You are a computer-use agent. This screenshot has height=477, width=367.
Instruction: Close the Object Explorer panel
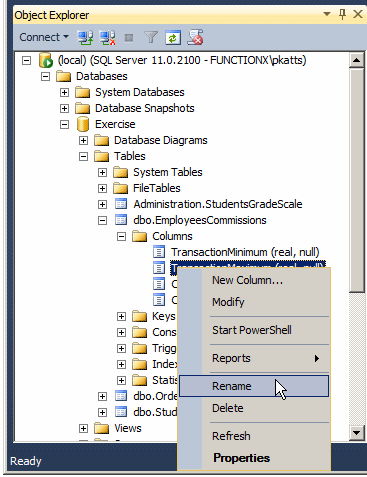358,14
